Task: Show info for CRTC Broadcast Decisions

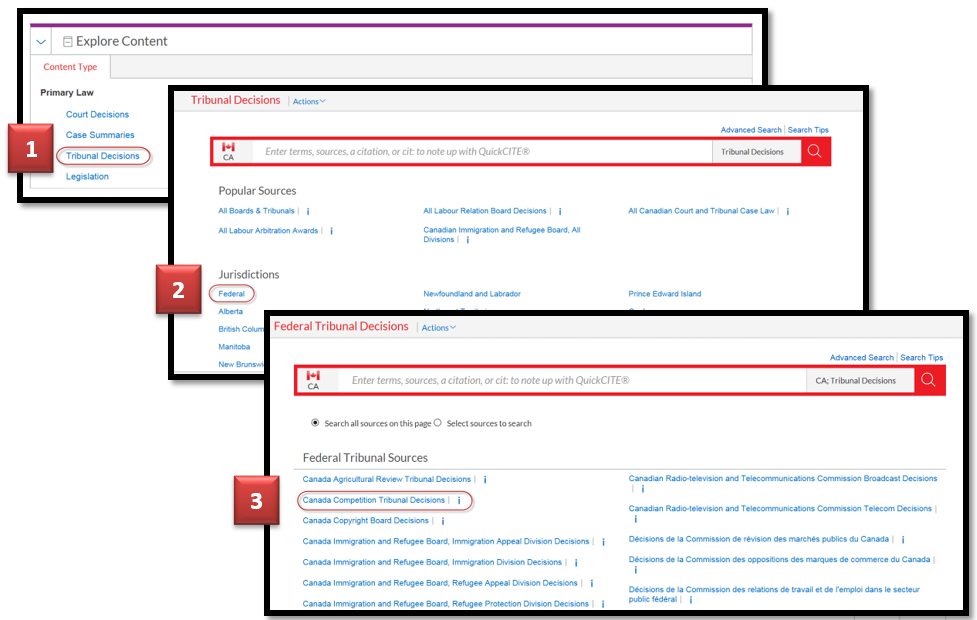Action: pyautogui.click(x=642, y=489)
